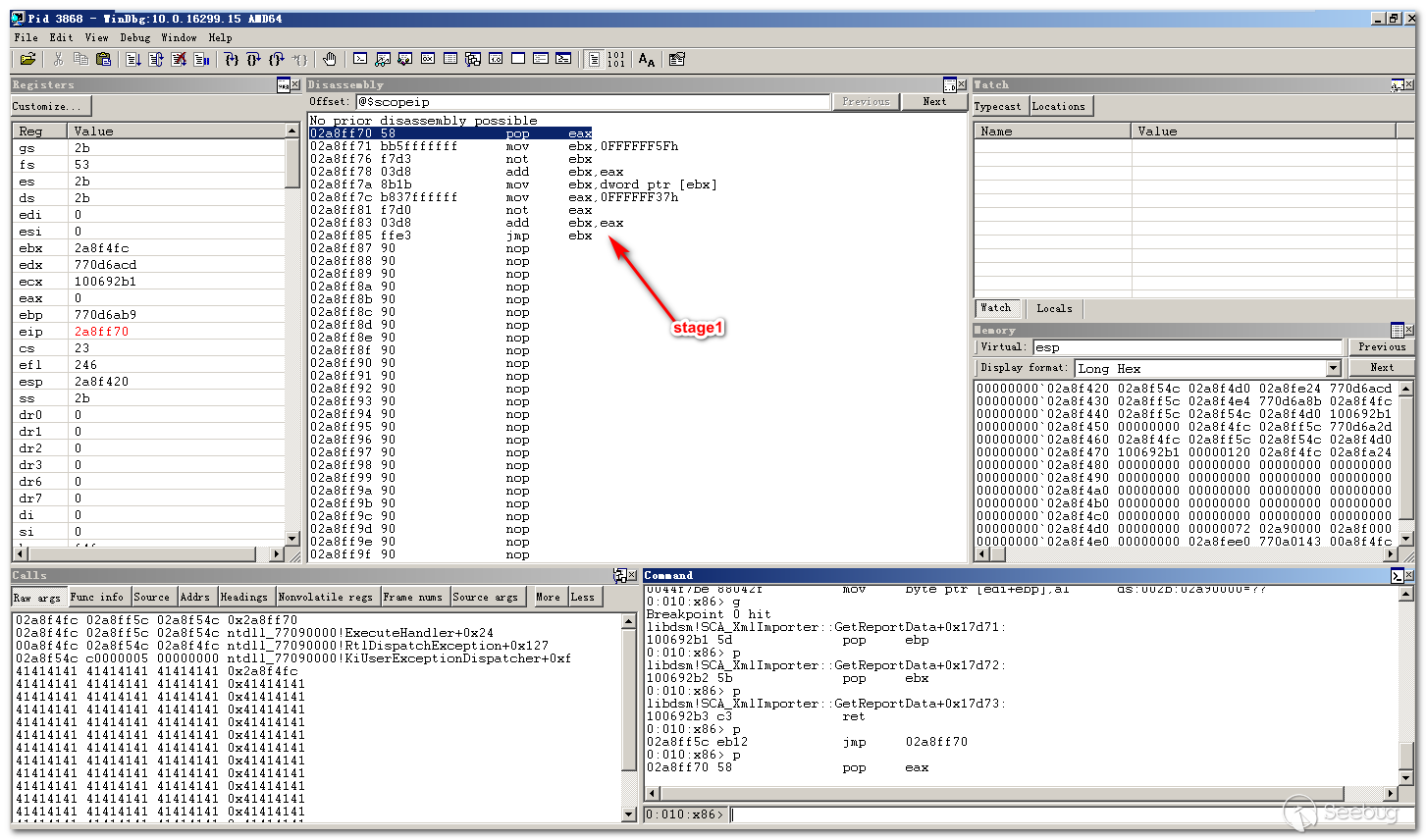Toggle Typecast in the Watch panel
The height and width of the screenshot is (840, 1426).
997,106
